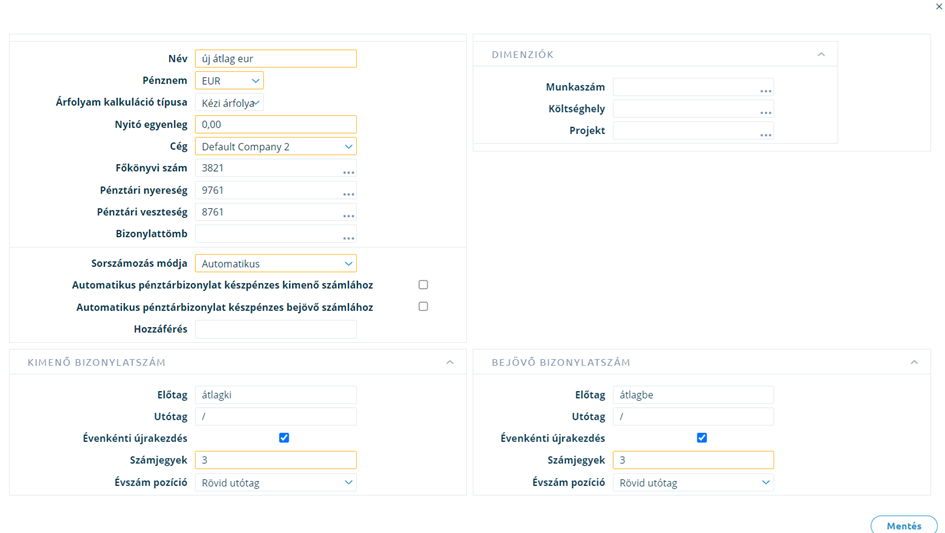Screen dimensions: 945x533
Task: Open the Sorszámozás módja dropdown
Action: 275,263
